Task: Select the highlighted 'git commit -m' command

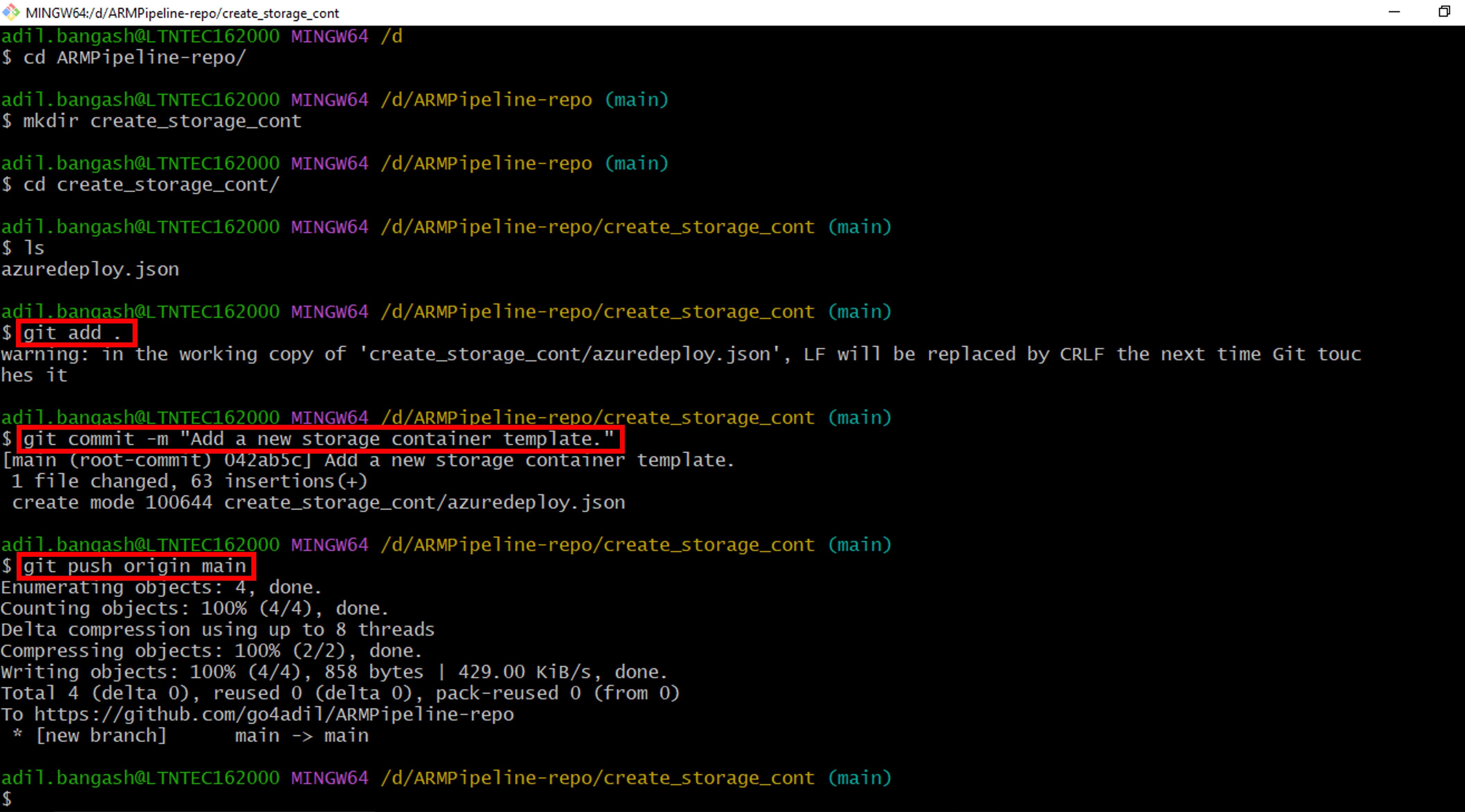Action: (x=319, y=438)
